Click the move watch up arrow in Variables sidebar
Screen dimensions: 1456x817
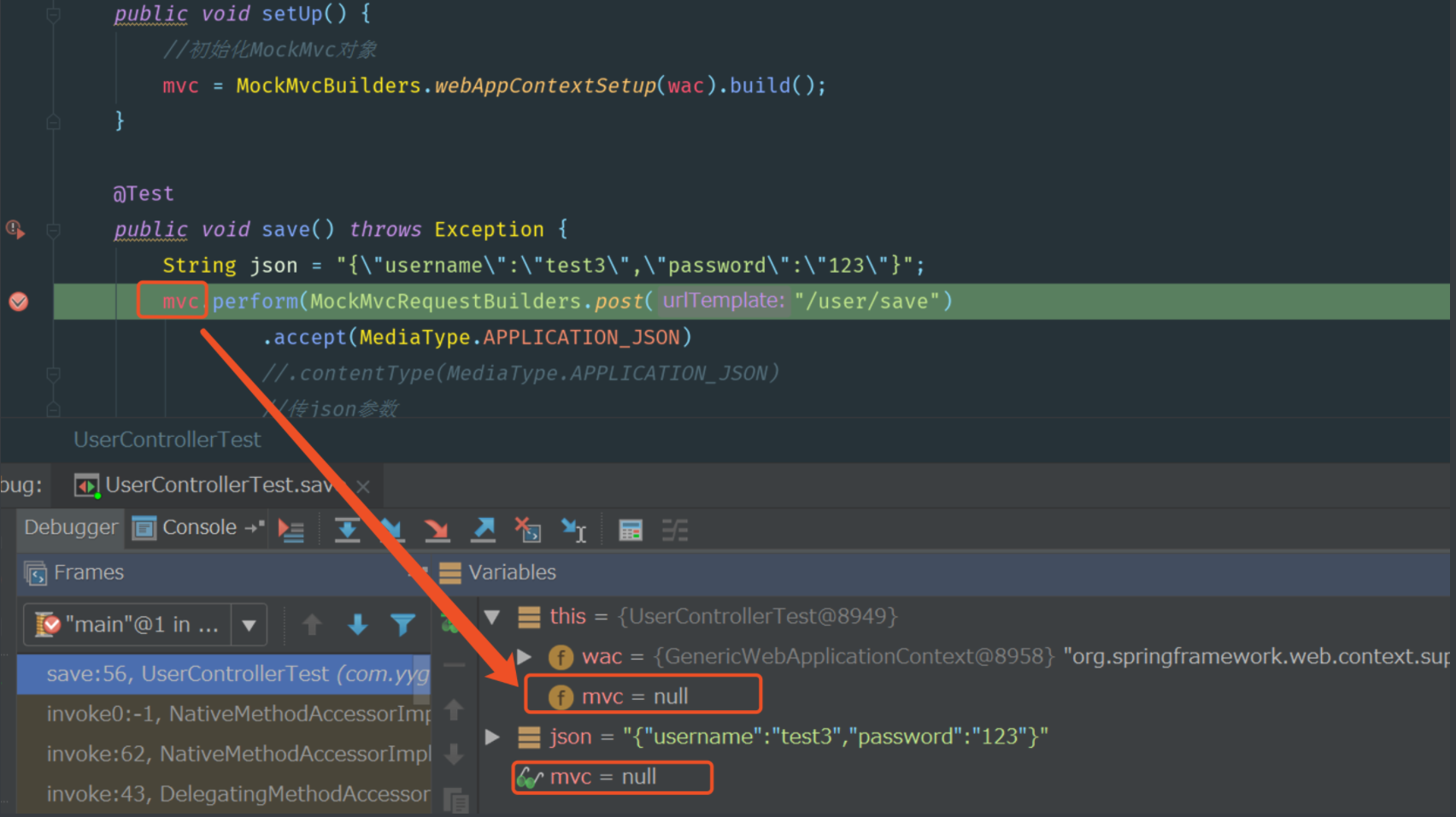tap(454, 709)
